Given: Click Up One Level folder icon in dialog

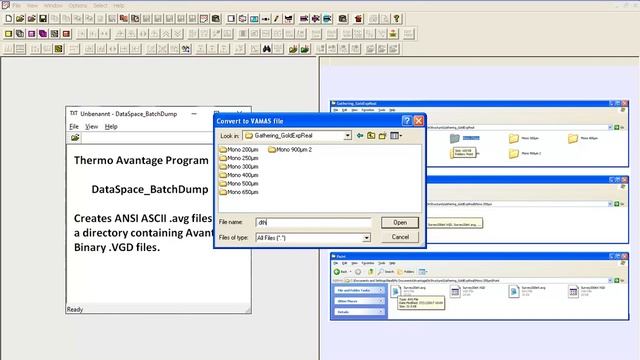Looking at the screenshot, I should (371, 136).
